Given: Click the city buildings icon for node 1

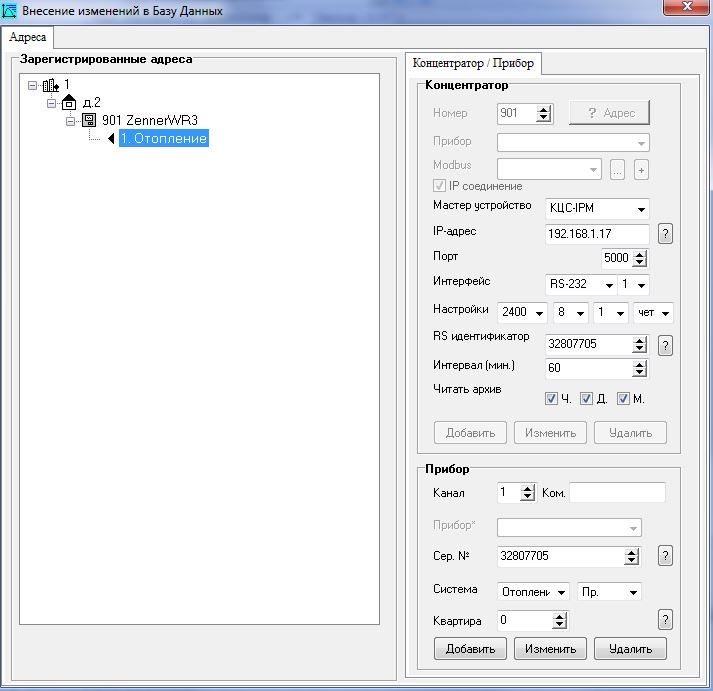Looking at the screenshot, I should 50,85.
